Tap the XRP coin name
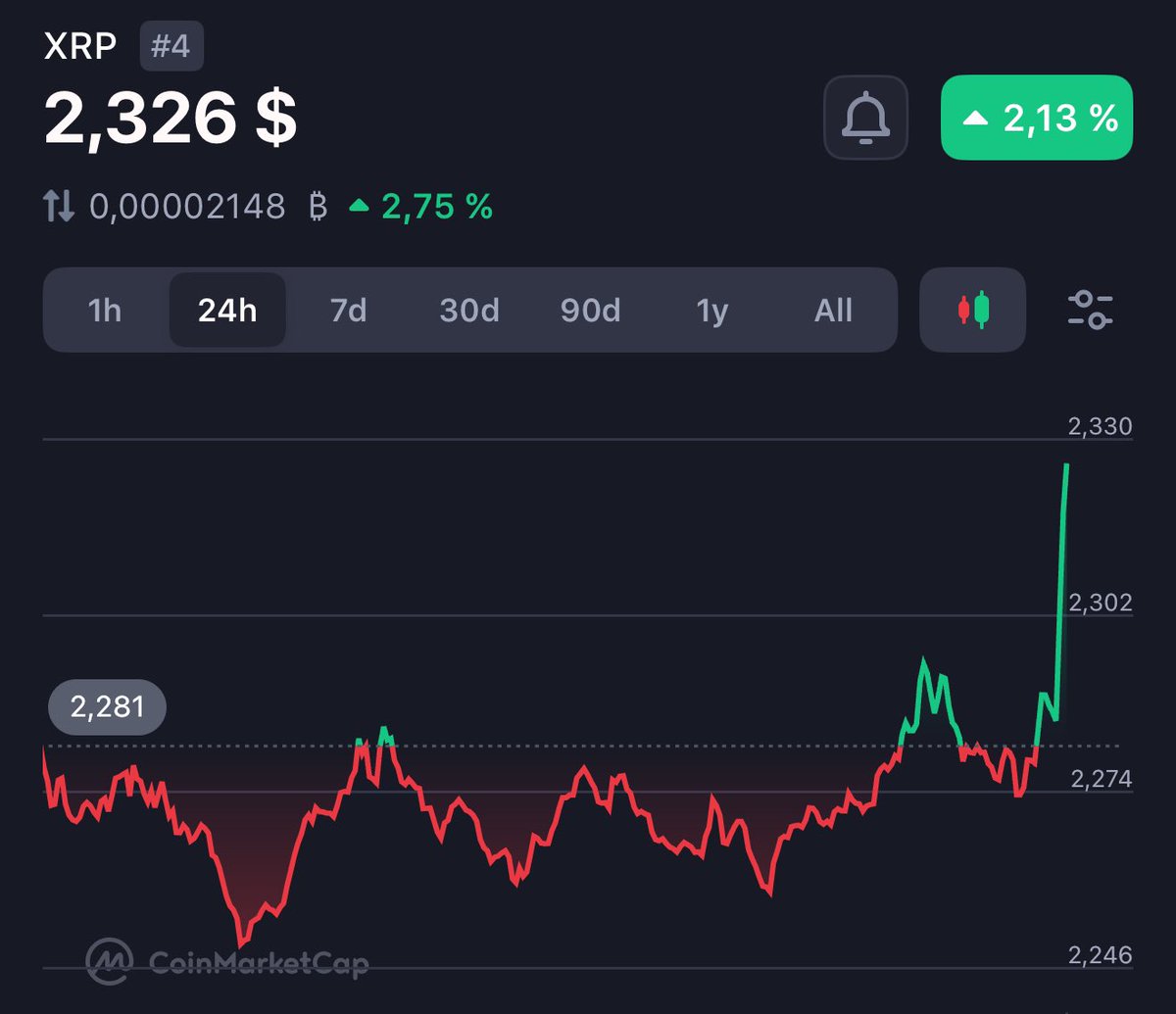This screenshot has height=1014, width=1176. [81, 47]
